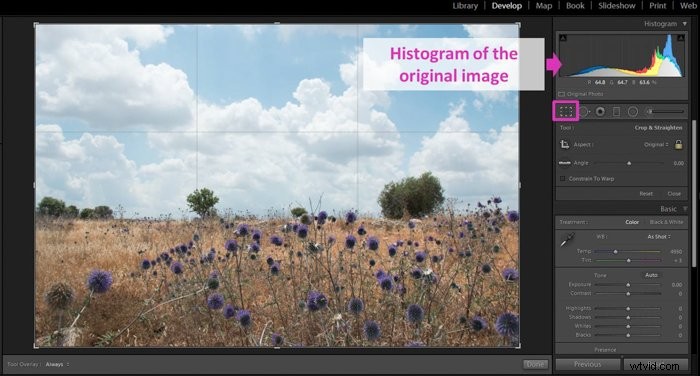Click the Tint slider handle
Screen dimensions: 700x376
click(629, 260)
